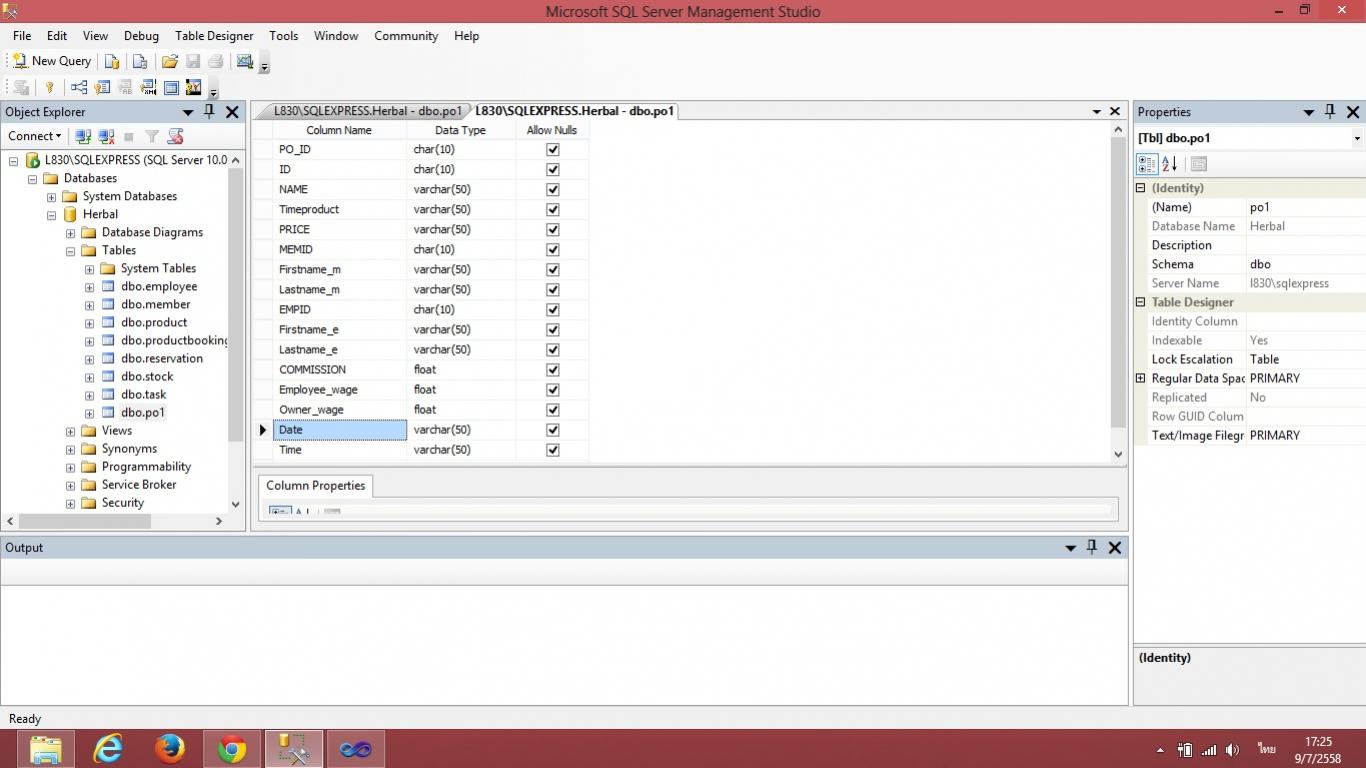Open the Tools menu
This screenshot has width=1366, height=768.
click(283, 35)
